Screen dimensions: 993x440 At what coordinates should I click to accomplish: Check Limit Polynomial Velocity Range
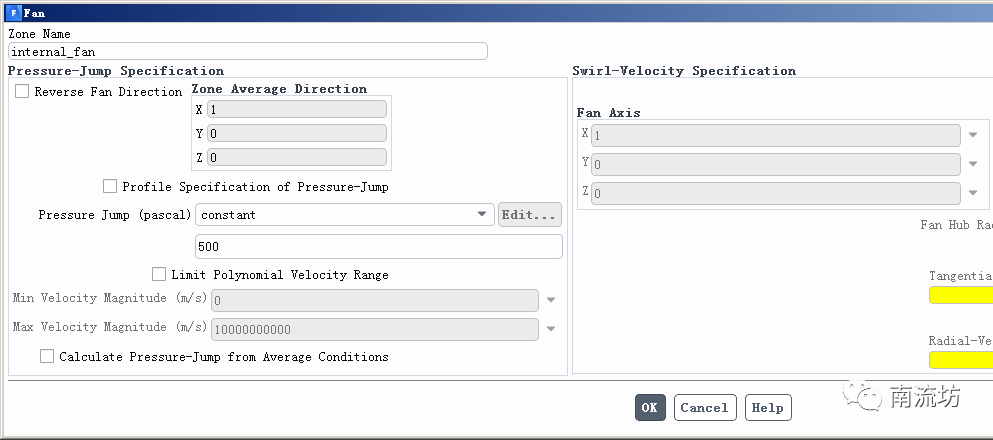(159, 274)
